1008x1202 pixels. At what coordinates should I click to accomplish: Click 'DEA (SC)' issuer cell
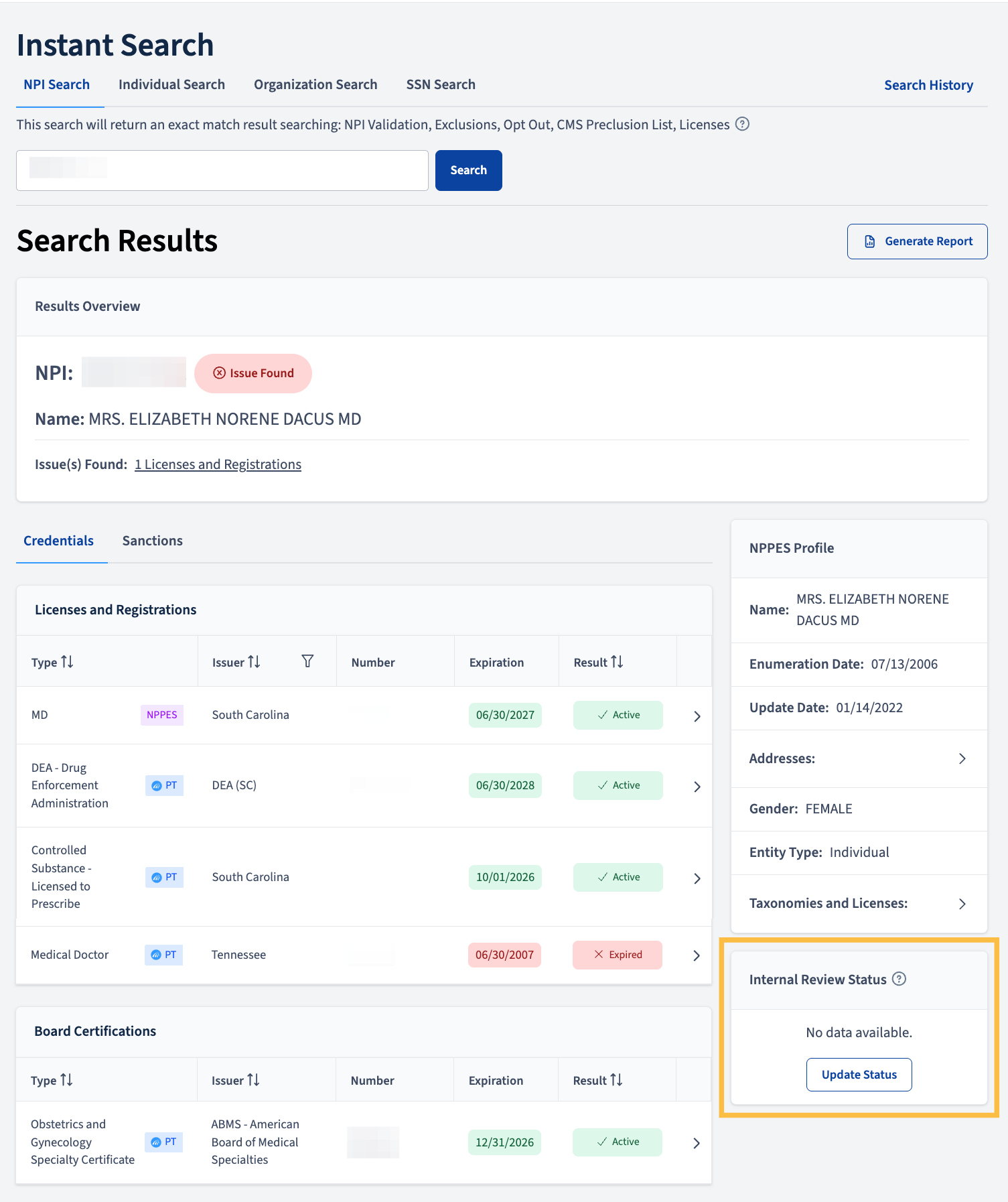tap(234, 785)
